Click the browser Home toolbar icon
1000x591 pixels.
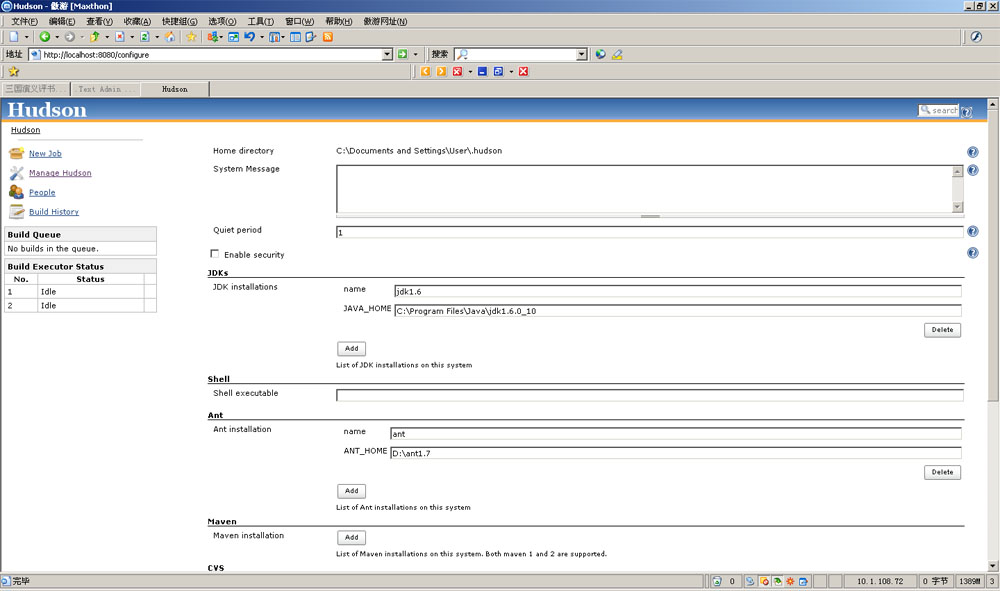(x=170, y=37)
